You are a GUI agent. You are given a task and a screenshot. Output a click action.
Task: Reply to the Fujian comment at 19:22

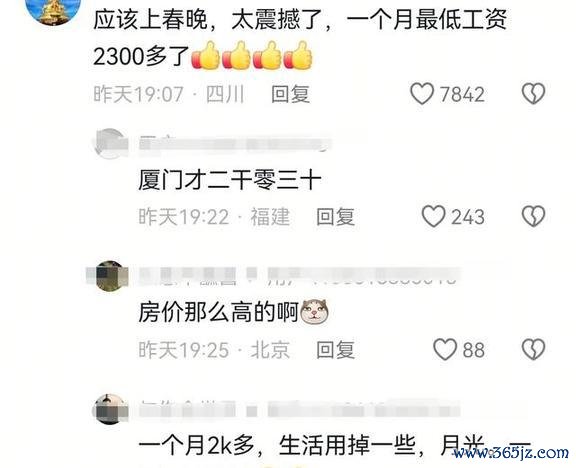tap(335, 216)
